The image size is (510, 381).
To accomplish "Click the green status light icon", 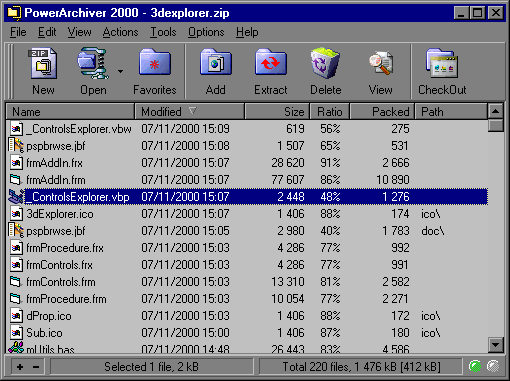I will tap(475, 366).
